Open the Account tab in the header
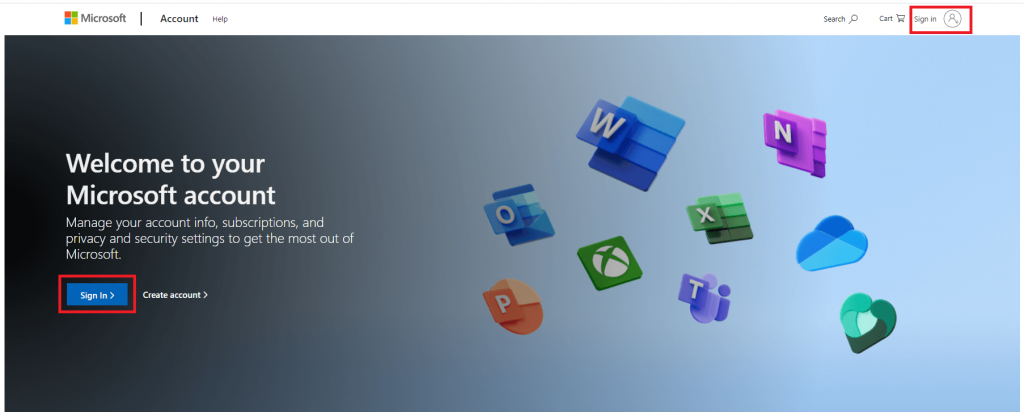This screenshot has width=1024, height=412. click(x=179, y=19)
